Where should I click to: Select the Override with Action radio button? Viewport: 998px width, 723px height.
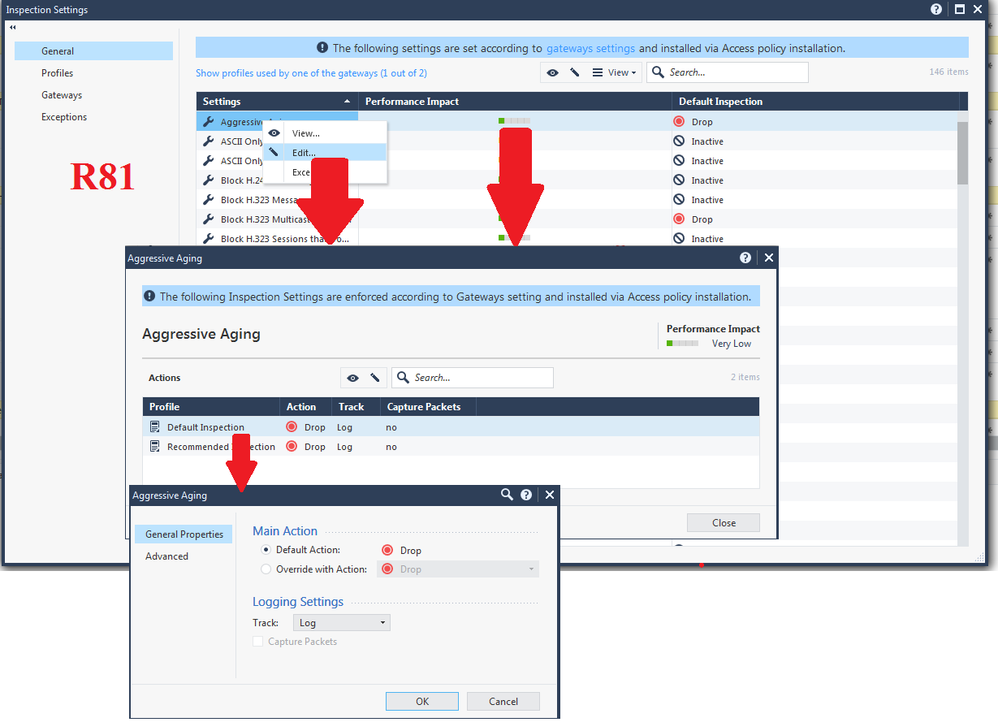(266, 569)
